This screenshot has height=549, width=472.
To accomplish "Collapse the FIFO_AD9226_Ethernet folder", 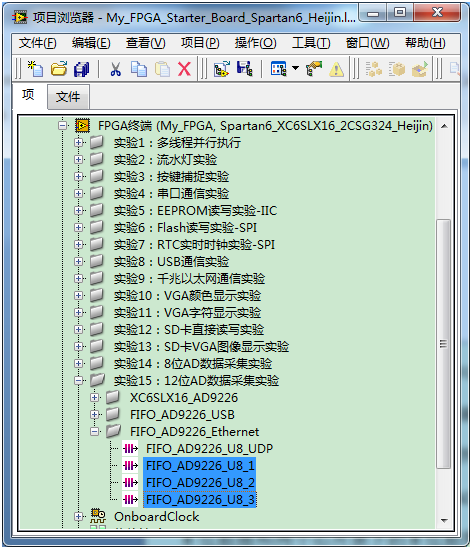I will [x=94, y=432].
